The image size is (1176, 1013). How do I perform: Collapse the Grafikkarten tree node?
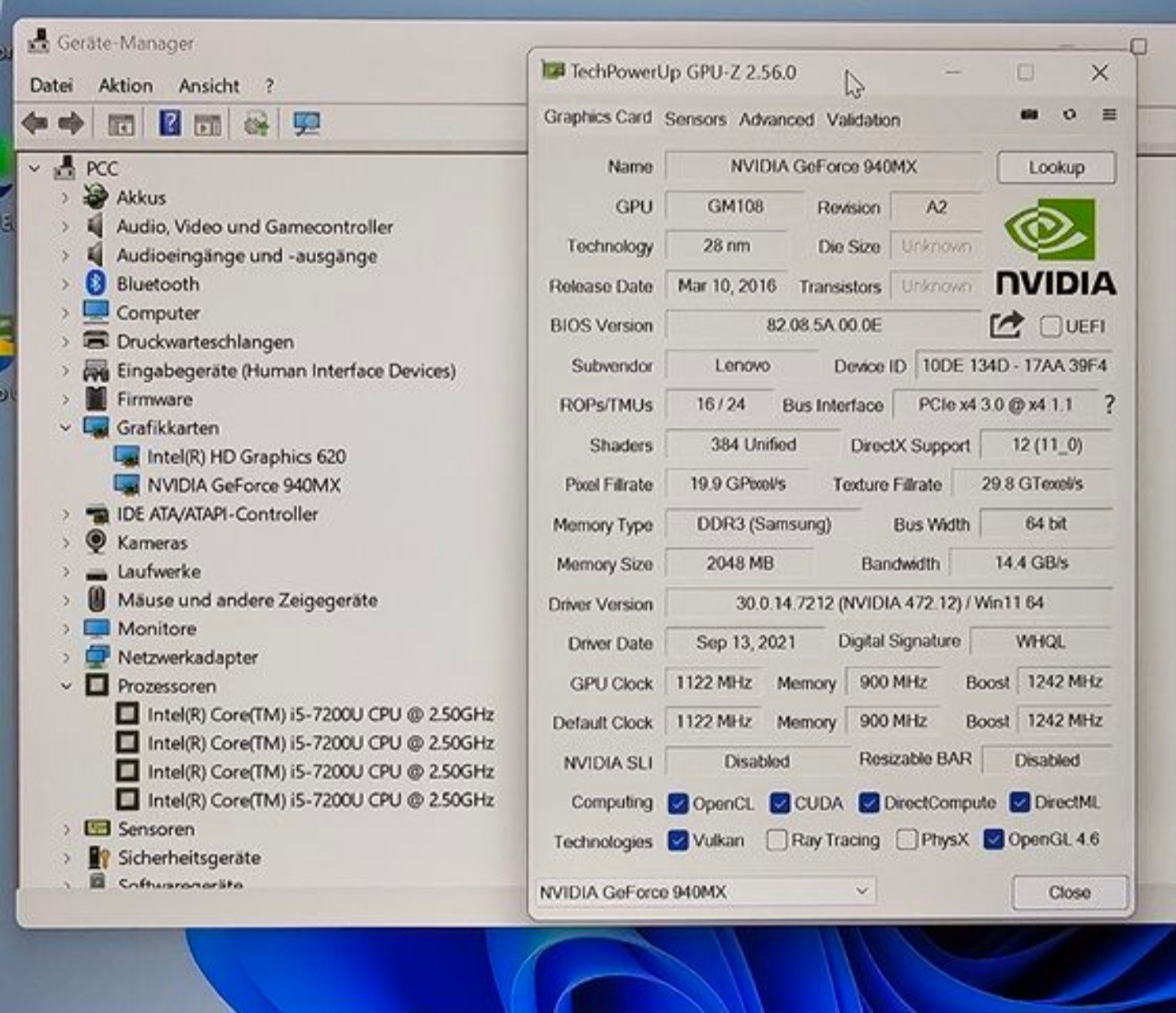(x=66, y=427)
